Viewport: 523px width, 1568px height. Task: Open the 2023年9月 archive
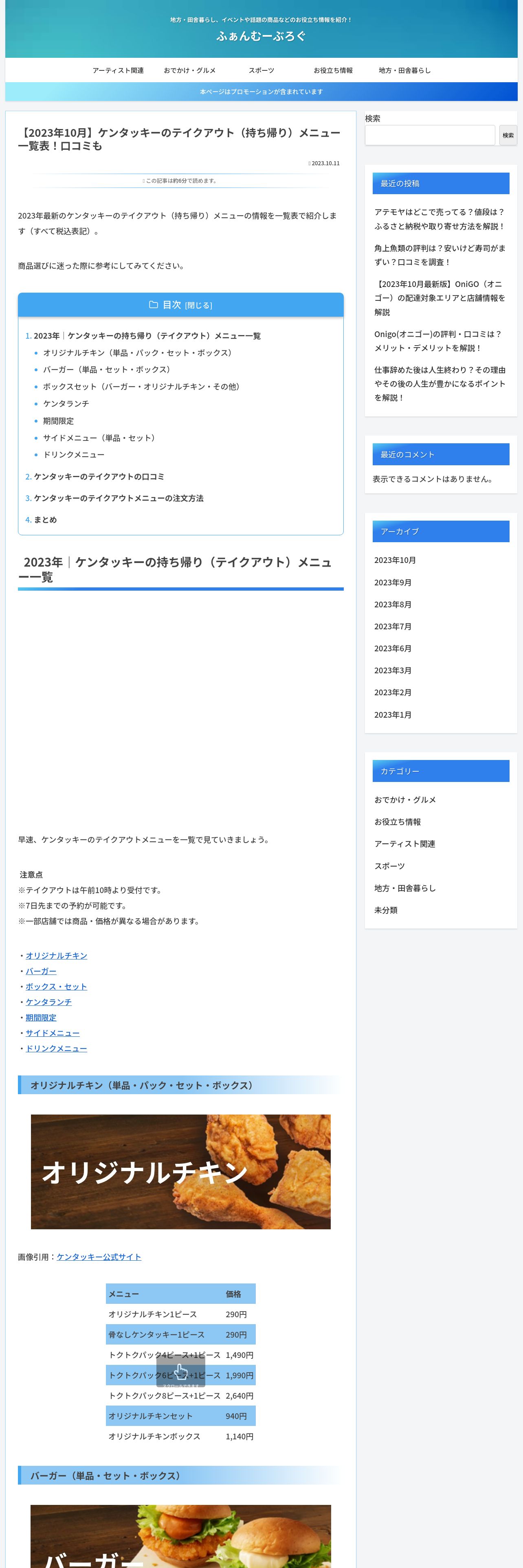coord(393,583)
